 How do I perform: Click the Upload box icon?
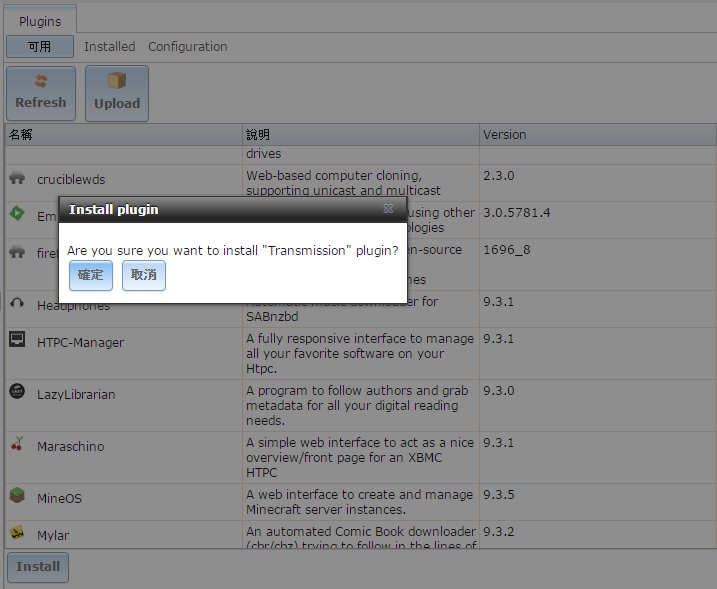coord(117,80)
